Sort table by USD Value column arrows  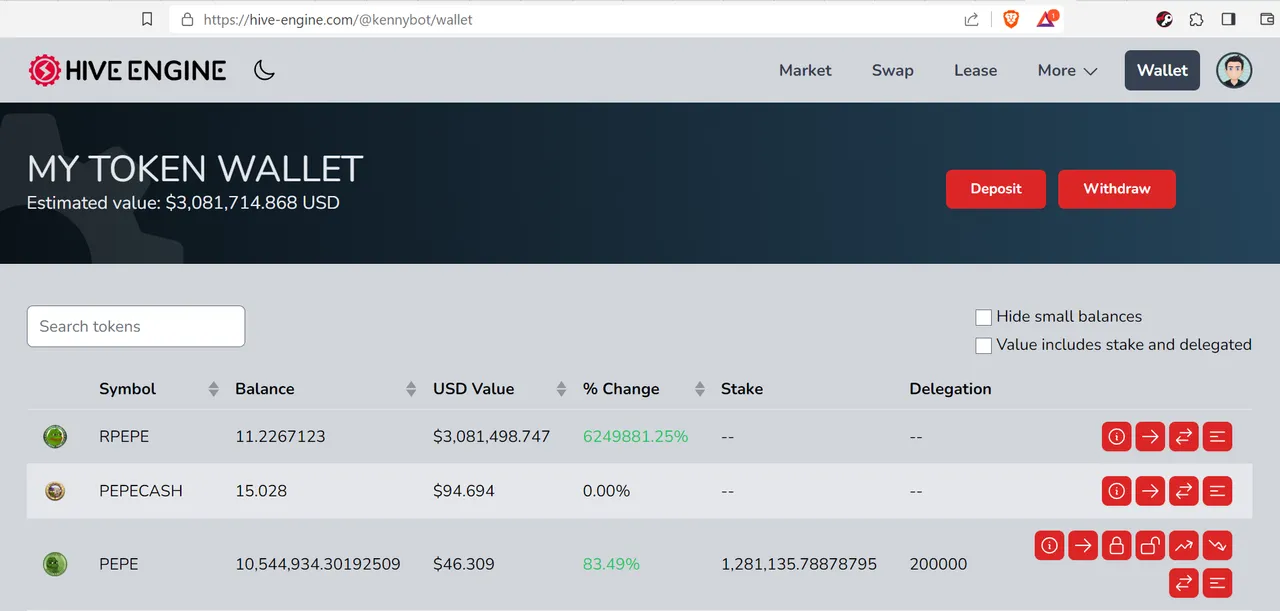coord(561,389)
